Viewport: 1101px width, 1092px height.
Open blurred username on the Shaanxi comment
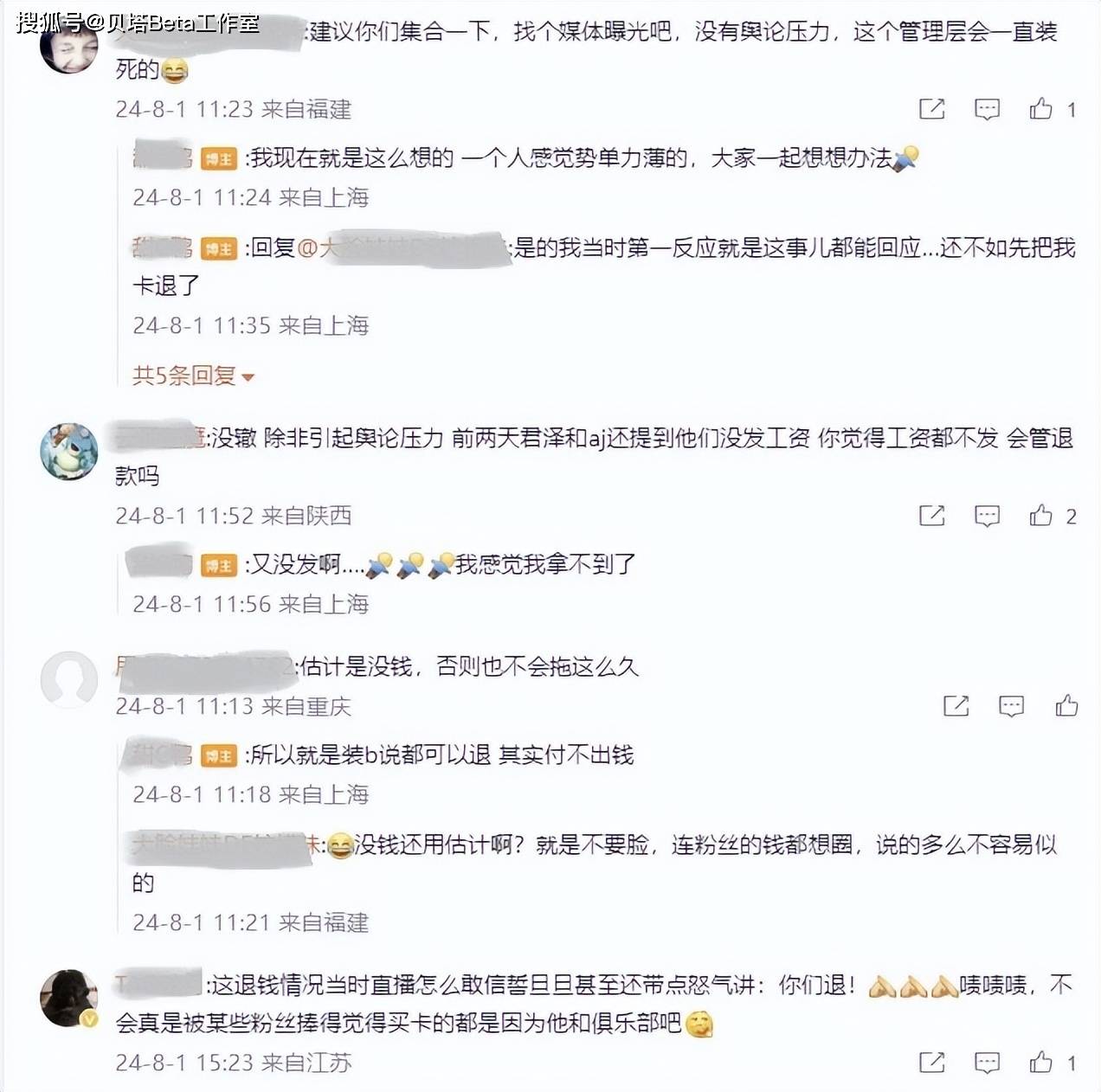(x=159, y=437)
